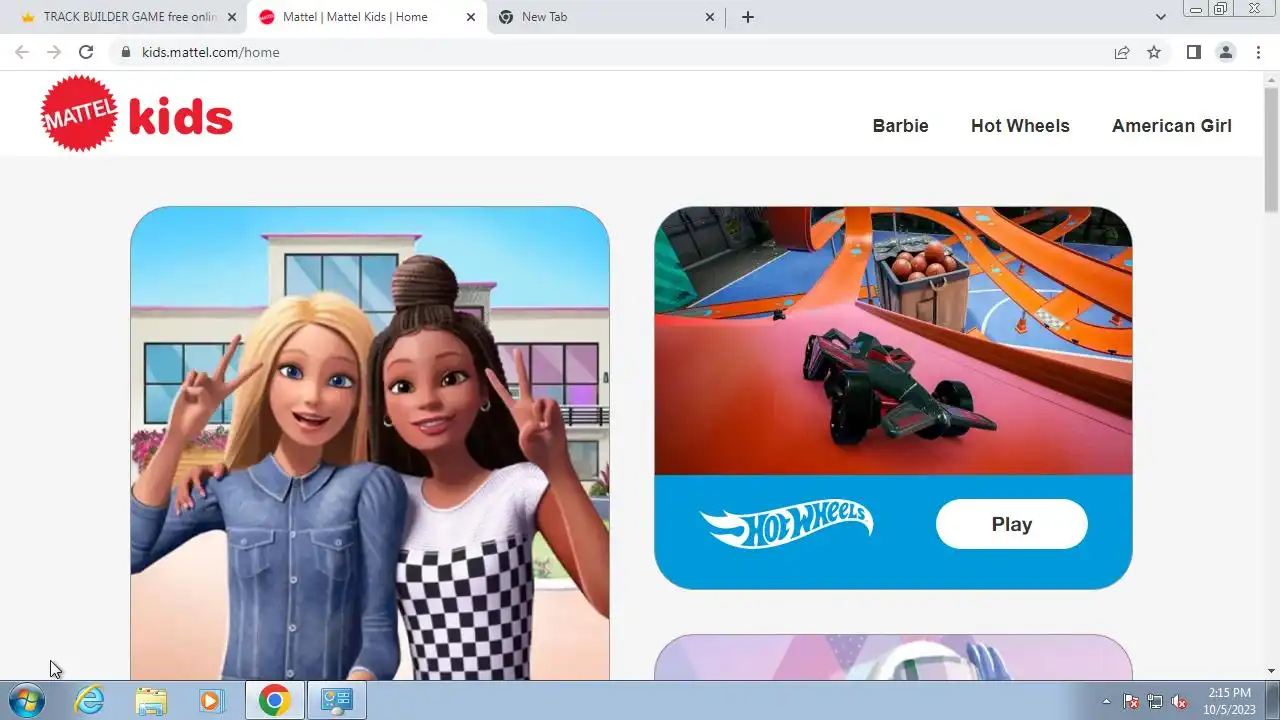Show hidden system tray icons
1280x720 pixels.
point(1106,701)
